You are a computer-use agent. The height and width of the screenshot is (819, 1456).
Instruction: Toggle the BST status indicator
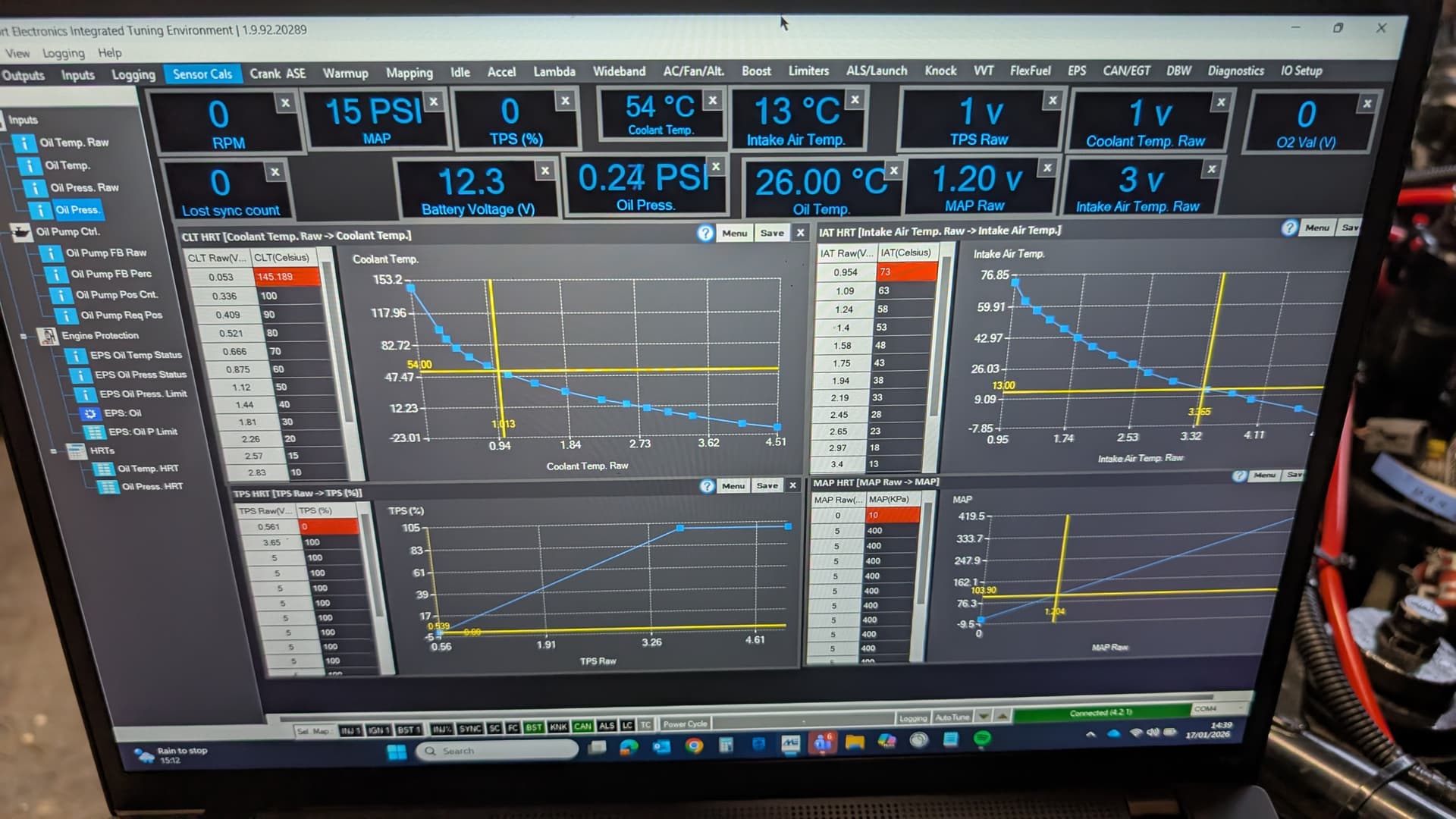(534, 727)
